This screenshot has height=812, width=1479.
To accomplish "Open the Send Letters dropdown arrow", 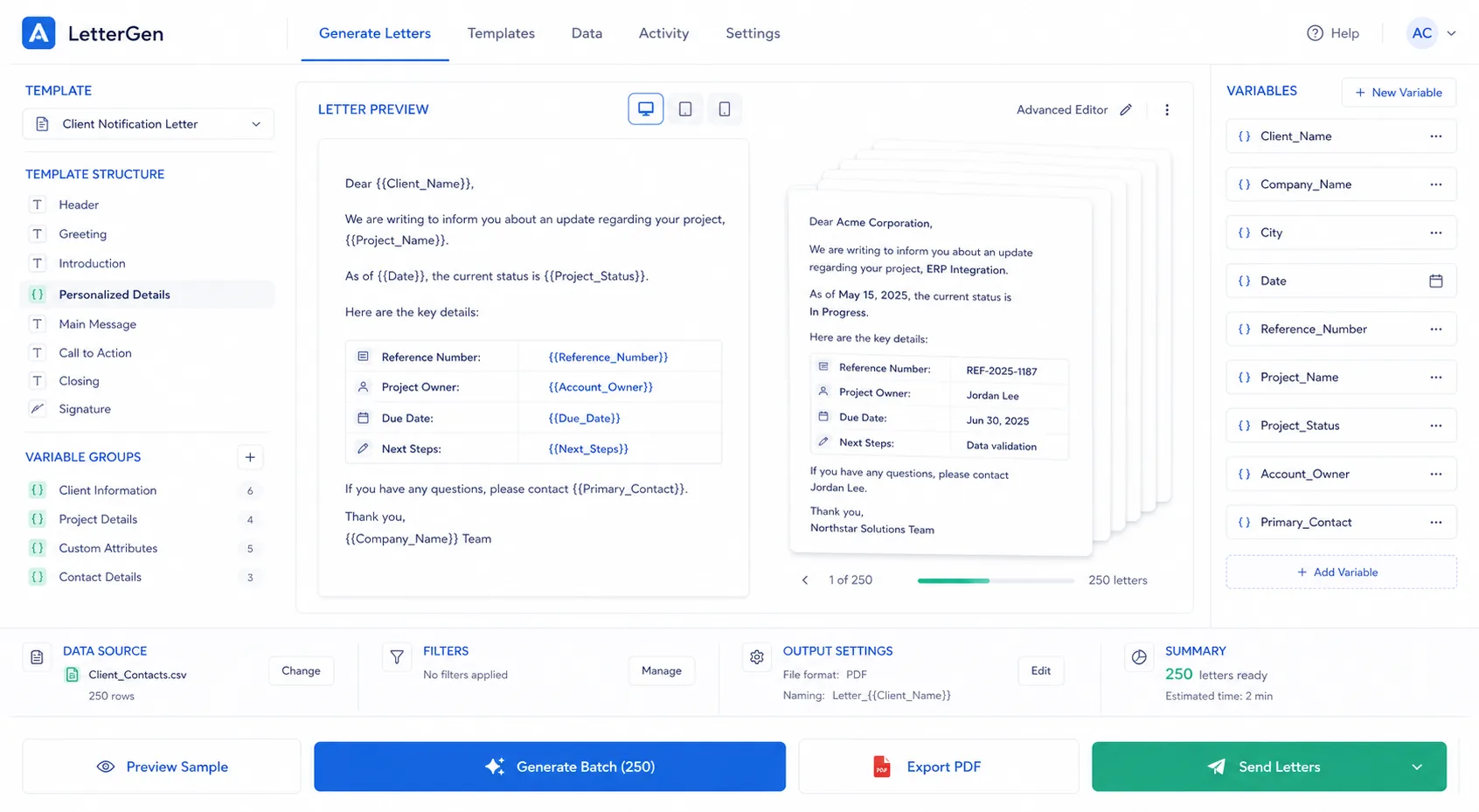I will 1417,767.
